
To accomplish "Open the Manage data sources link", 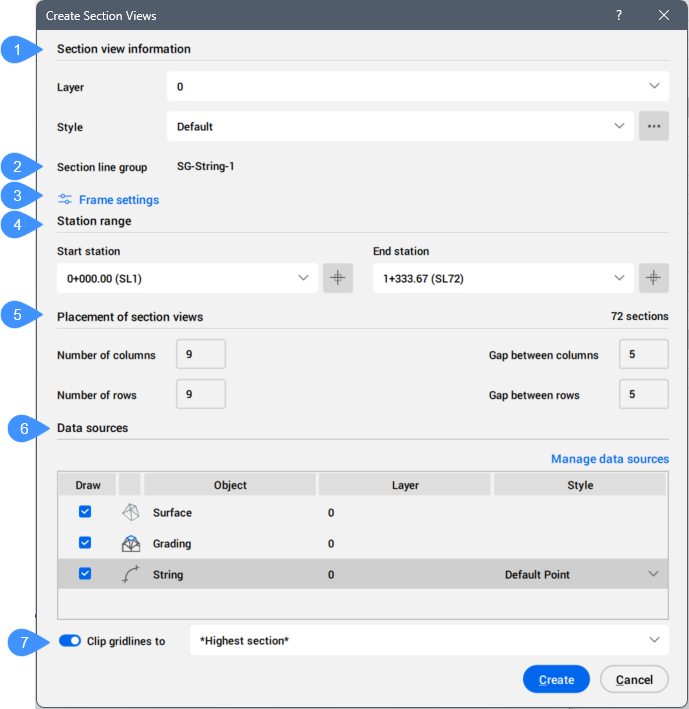I will [x=609, y=459].
